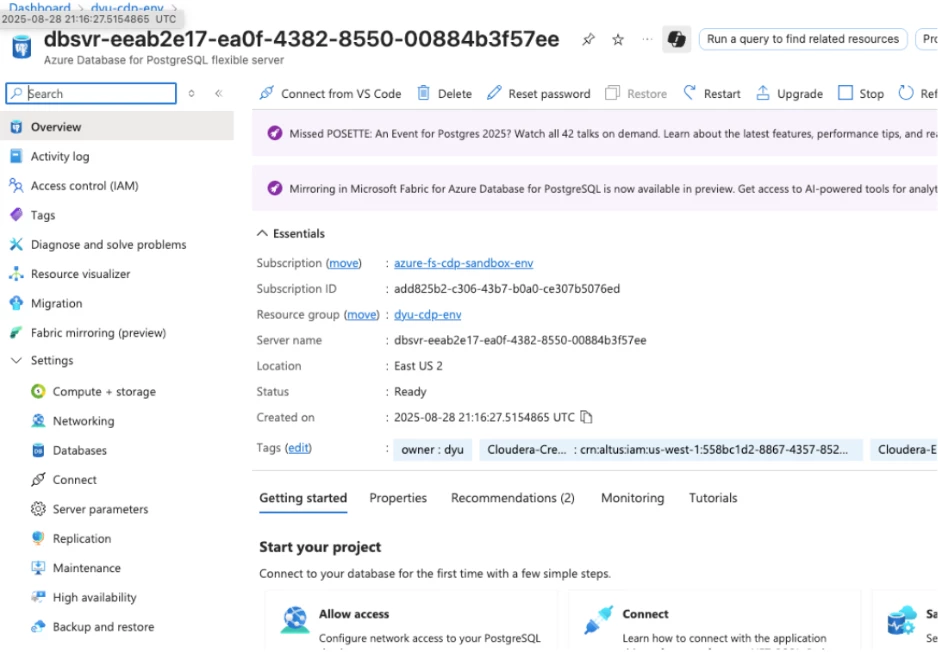Open Copilot icon button in header
The height and width of the screenshot is (669, 938).
[677, 39]
